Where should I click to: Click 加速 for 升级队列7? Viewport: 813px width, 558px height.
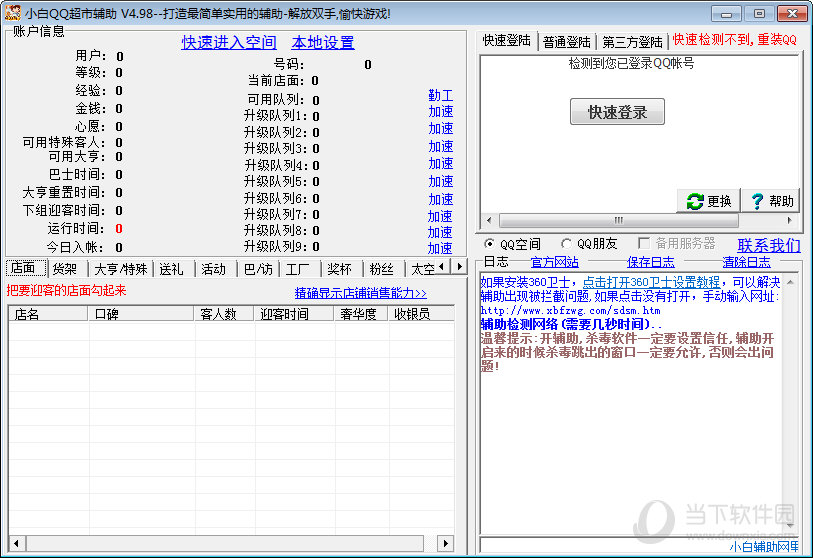(440, 216)
